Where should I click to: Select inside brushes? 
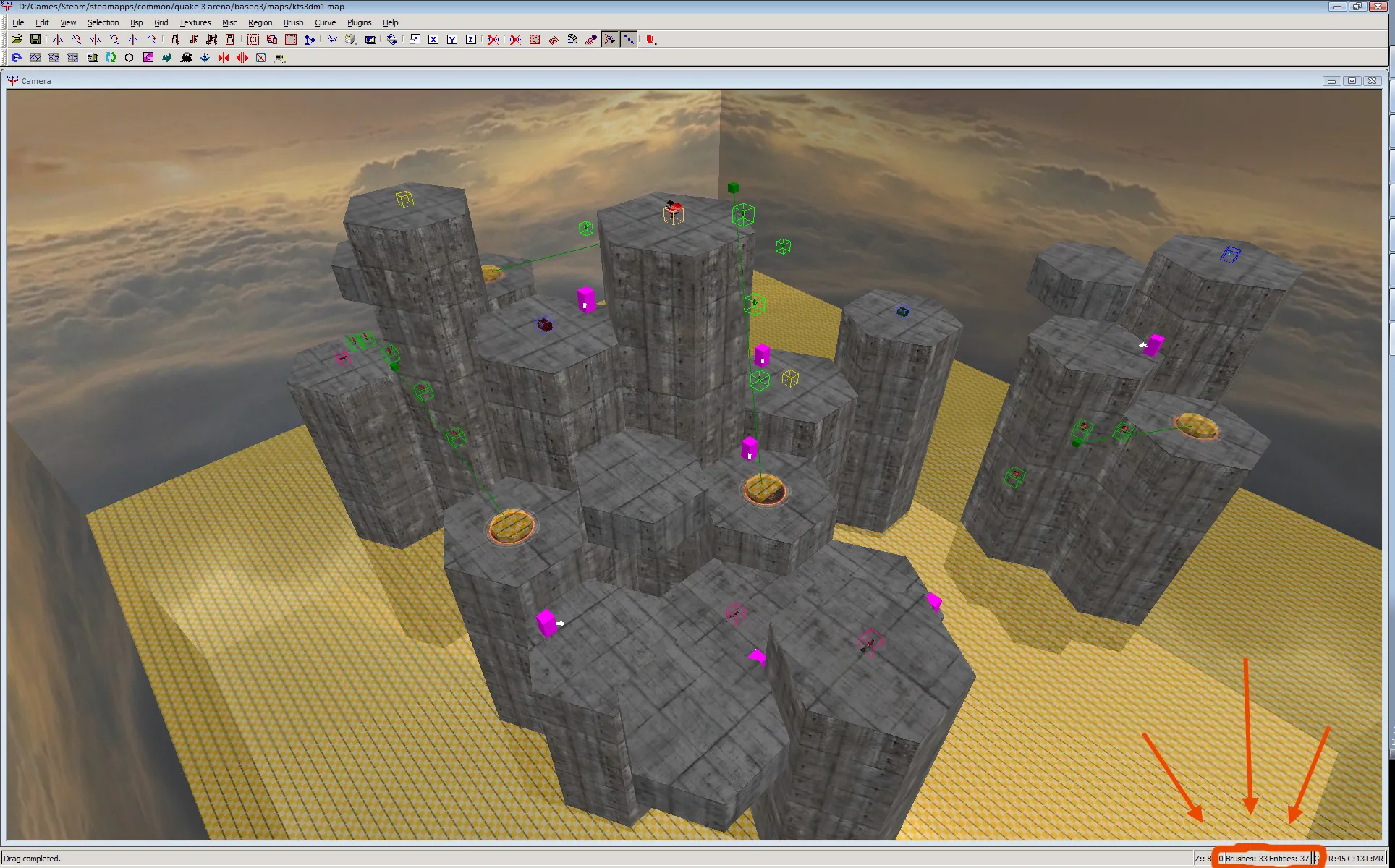click(x=231, y=40)
